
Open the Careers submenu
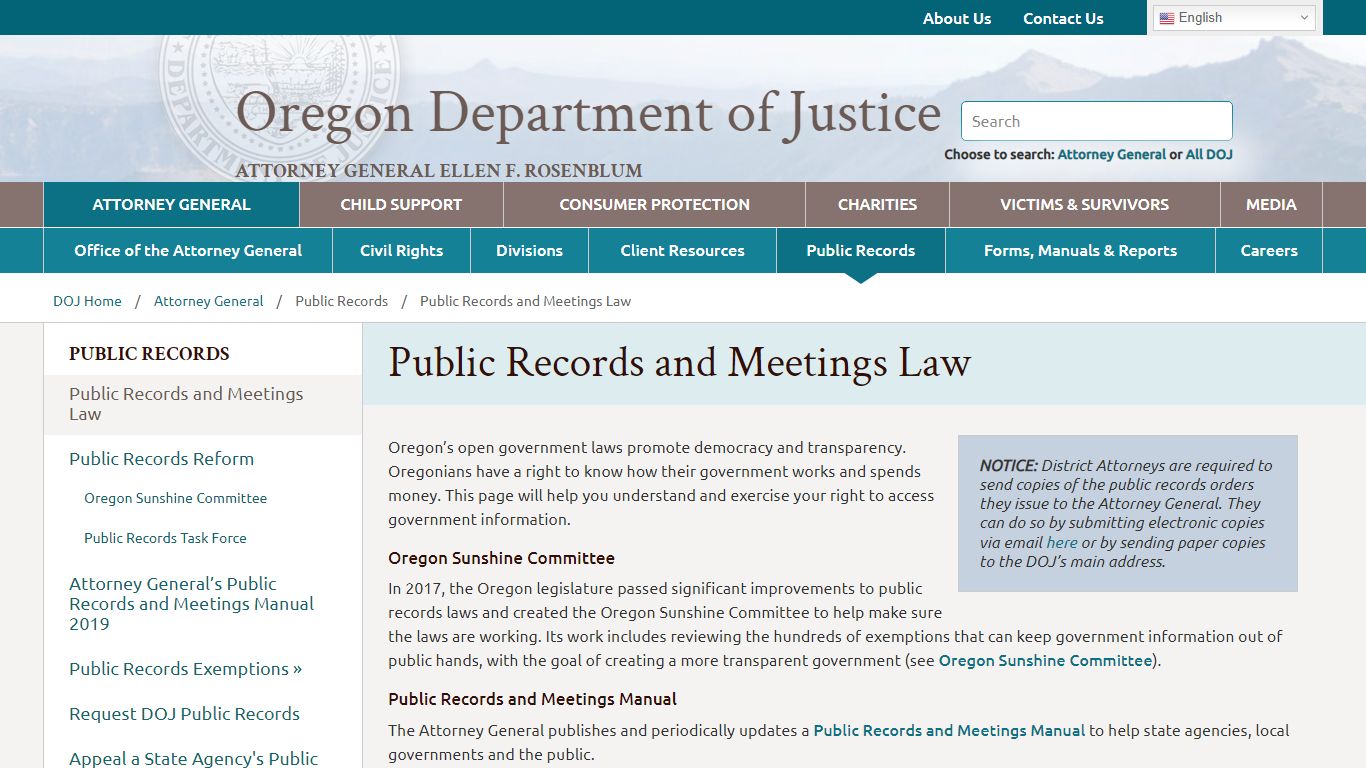point(1269,250)
